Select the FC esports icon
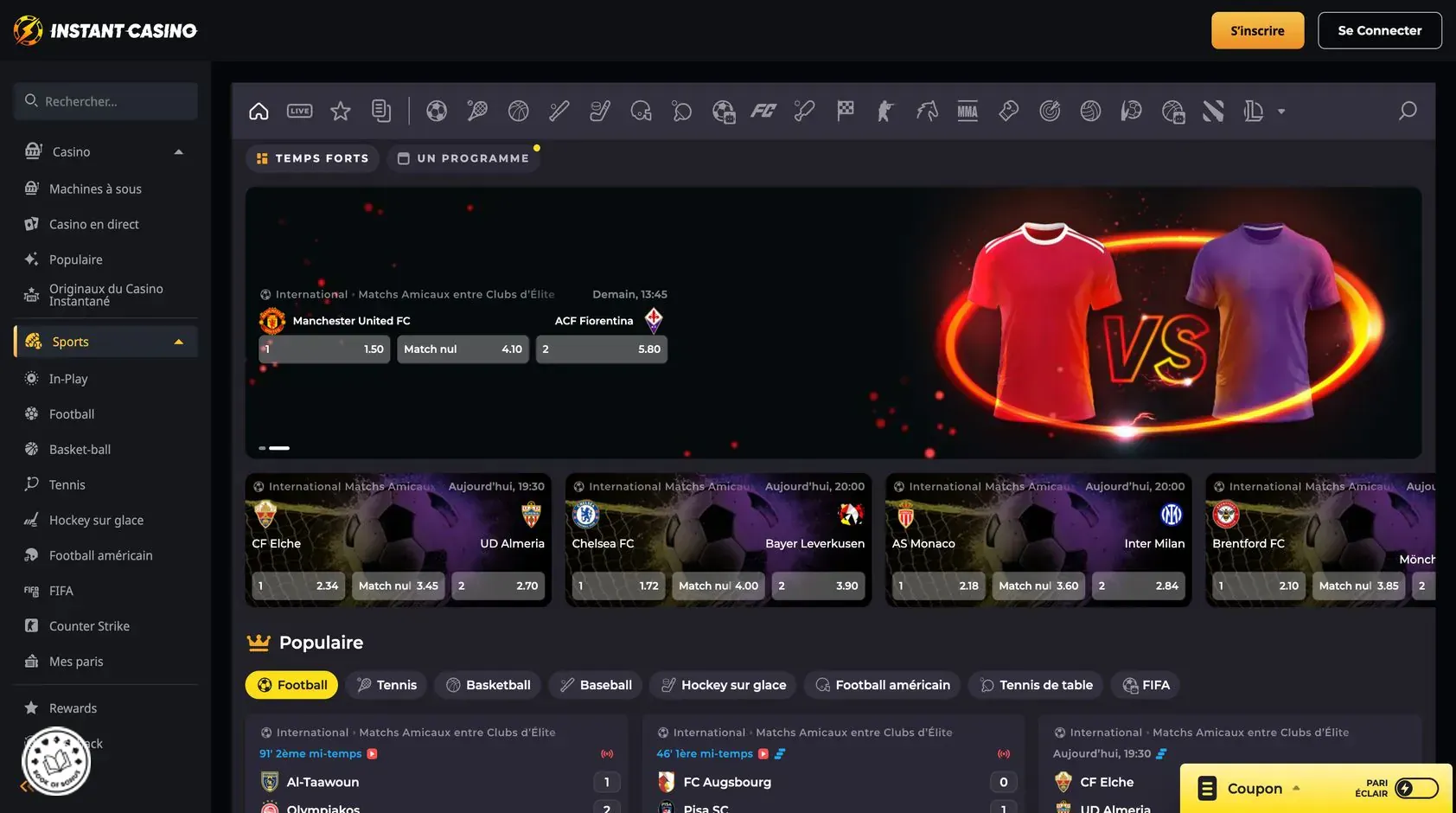 [x=763, y=111]
